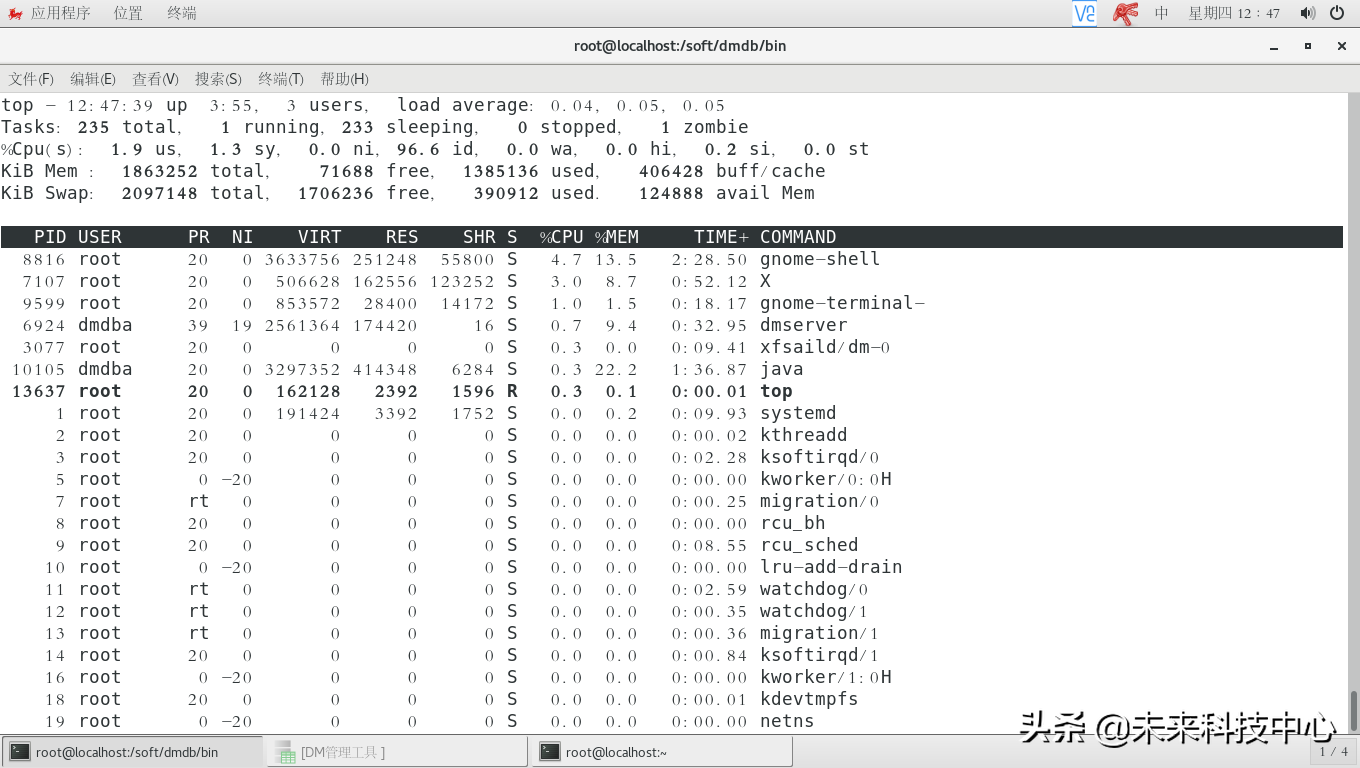Click the volume speaker icon
This screenshot has width=1360, height=768.
pyautogui.click(x=1307, y=13)
